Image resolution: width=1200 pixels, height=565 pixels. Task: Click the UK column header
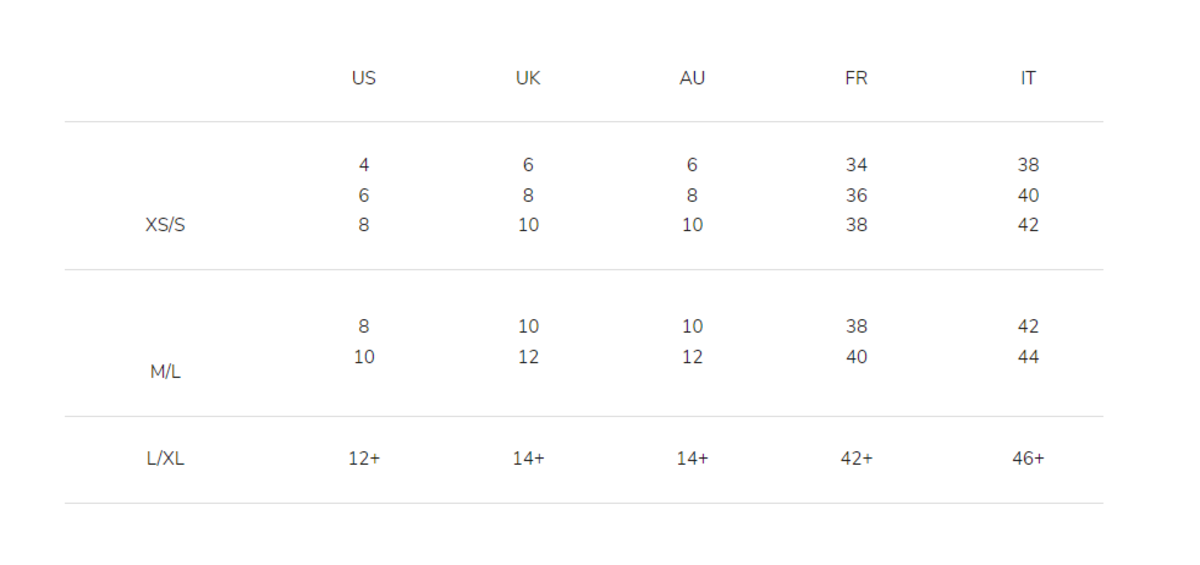coord(528,78)
